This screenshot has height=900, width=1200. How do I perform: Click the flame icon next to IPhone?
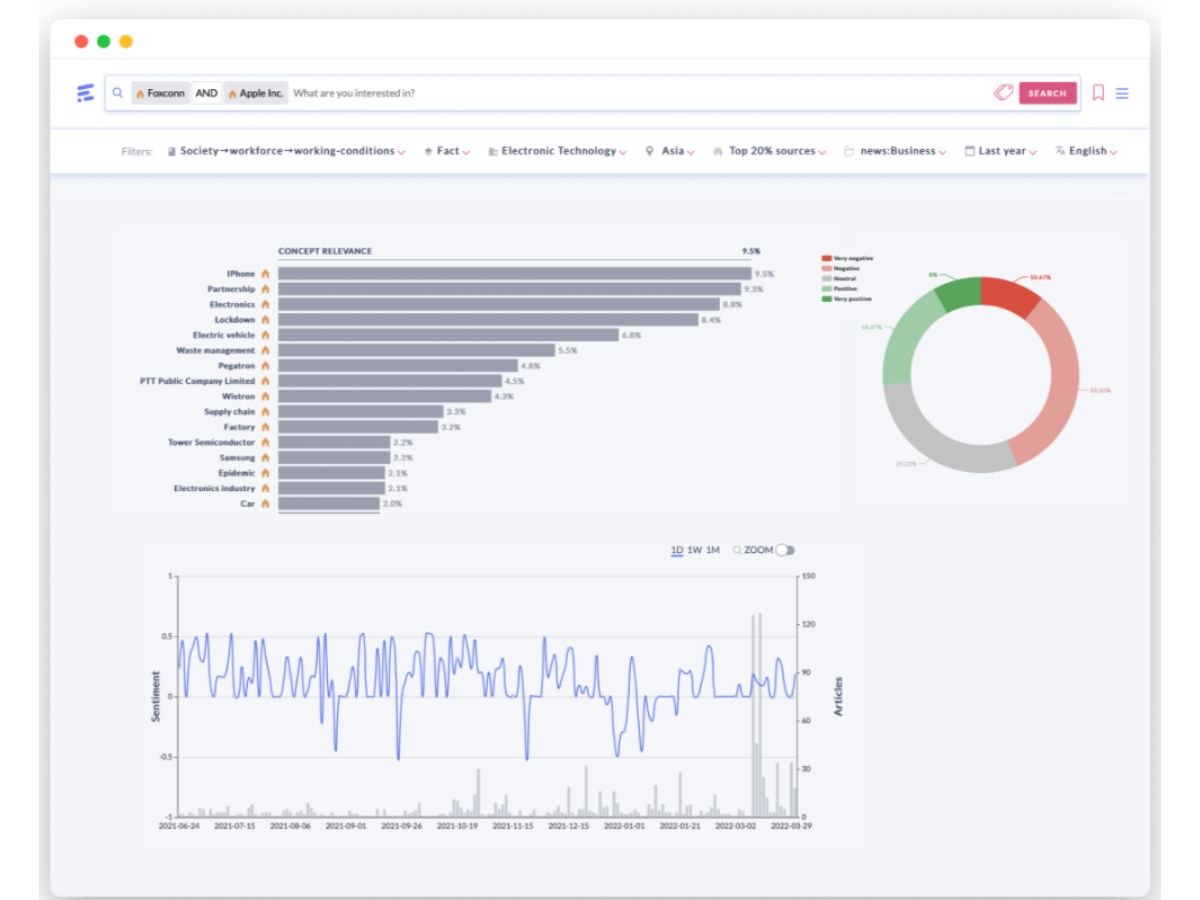coord(265,273)
